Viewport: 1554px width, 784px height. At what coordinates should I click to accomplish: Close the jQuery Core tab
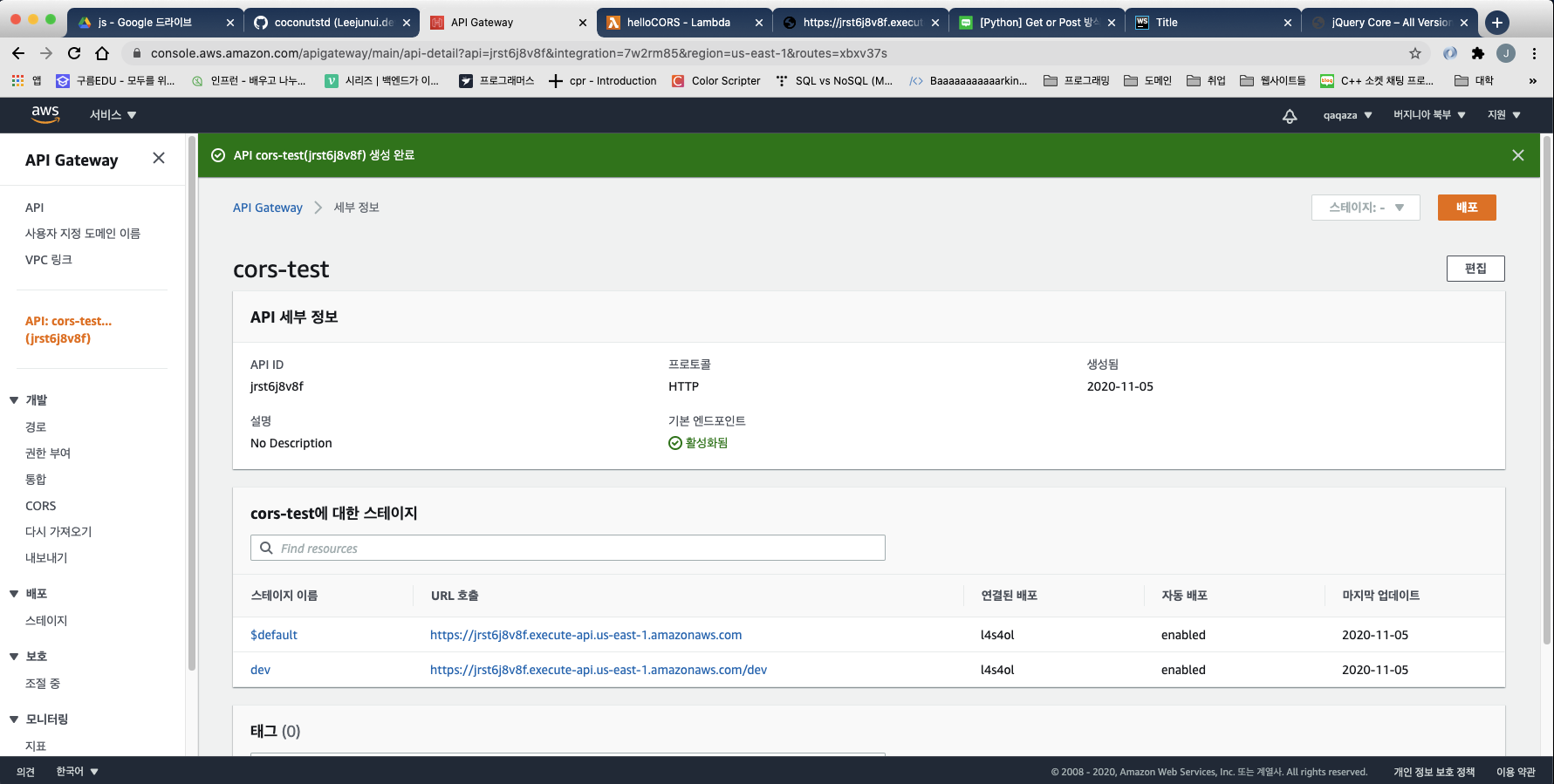tap(1464, 23)
